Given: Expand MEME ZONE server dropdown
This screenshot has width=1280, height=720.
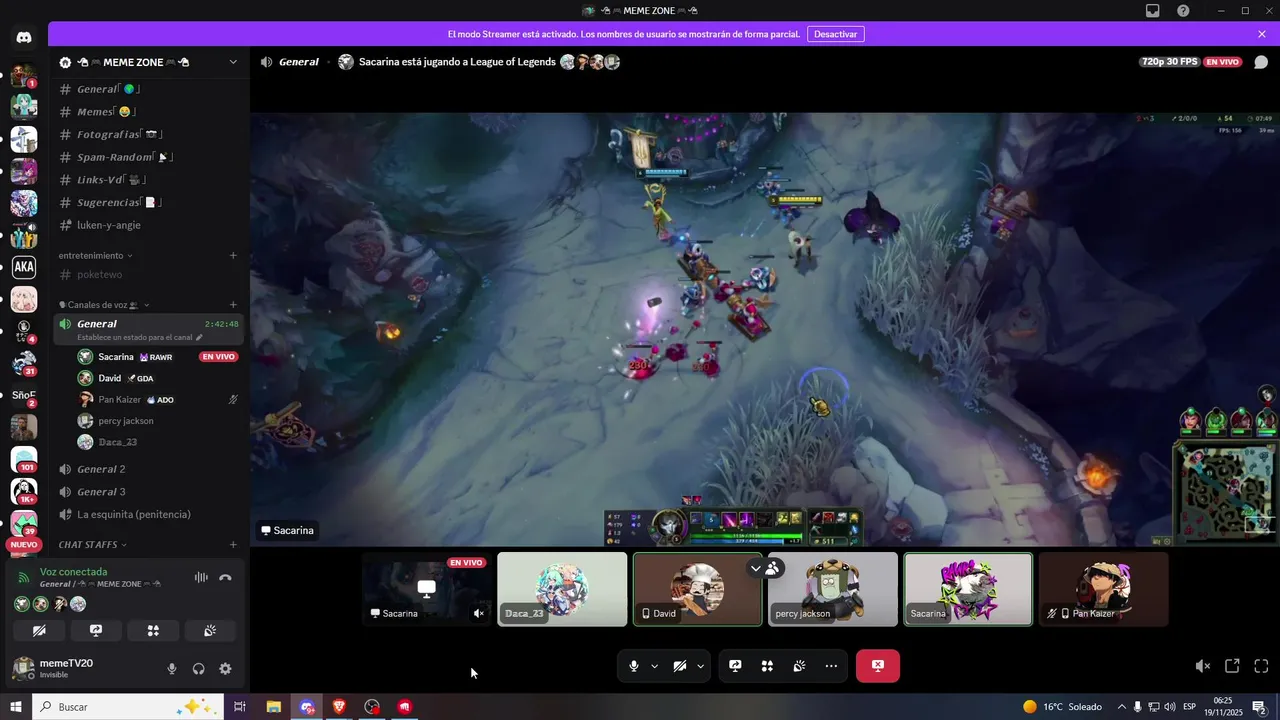Looking at the screenshot, I should coord(233,62).
